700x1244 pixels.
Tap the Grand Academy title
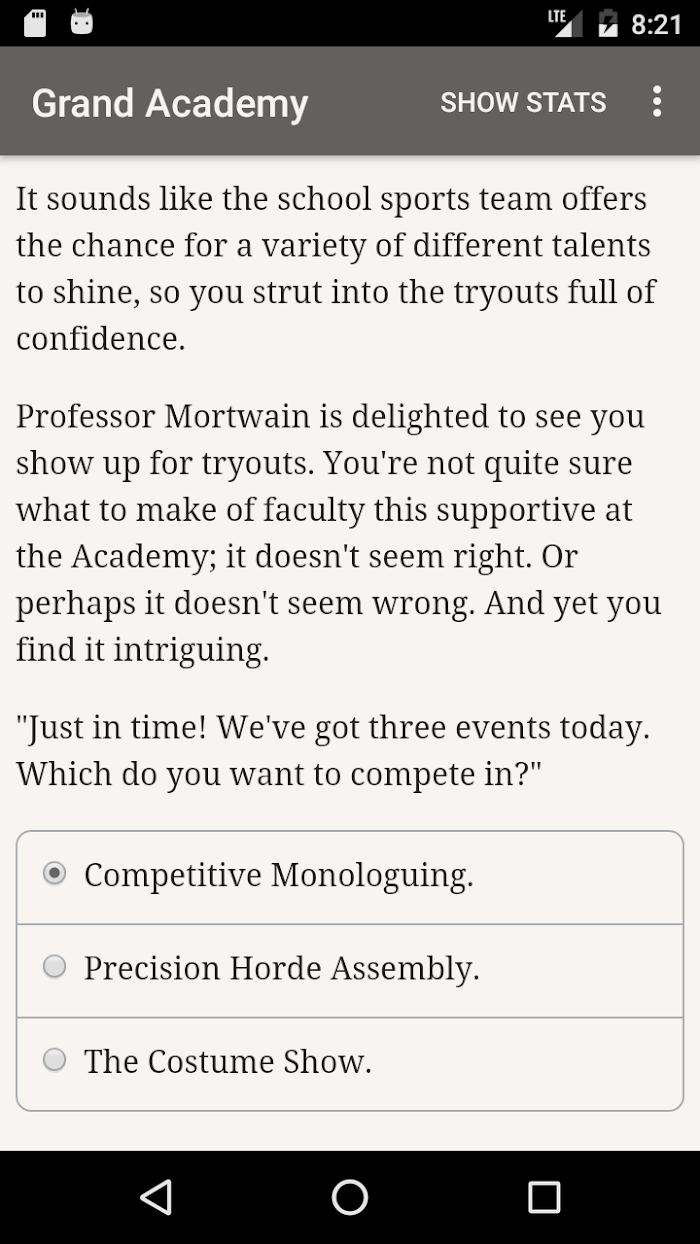coord(170,103)
